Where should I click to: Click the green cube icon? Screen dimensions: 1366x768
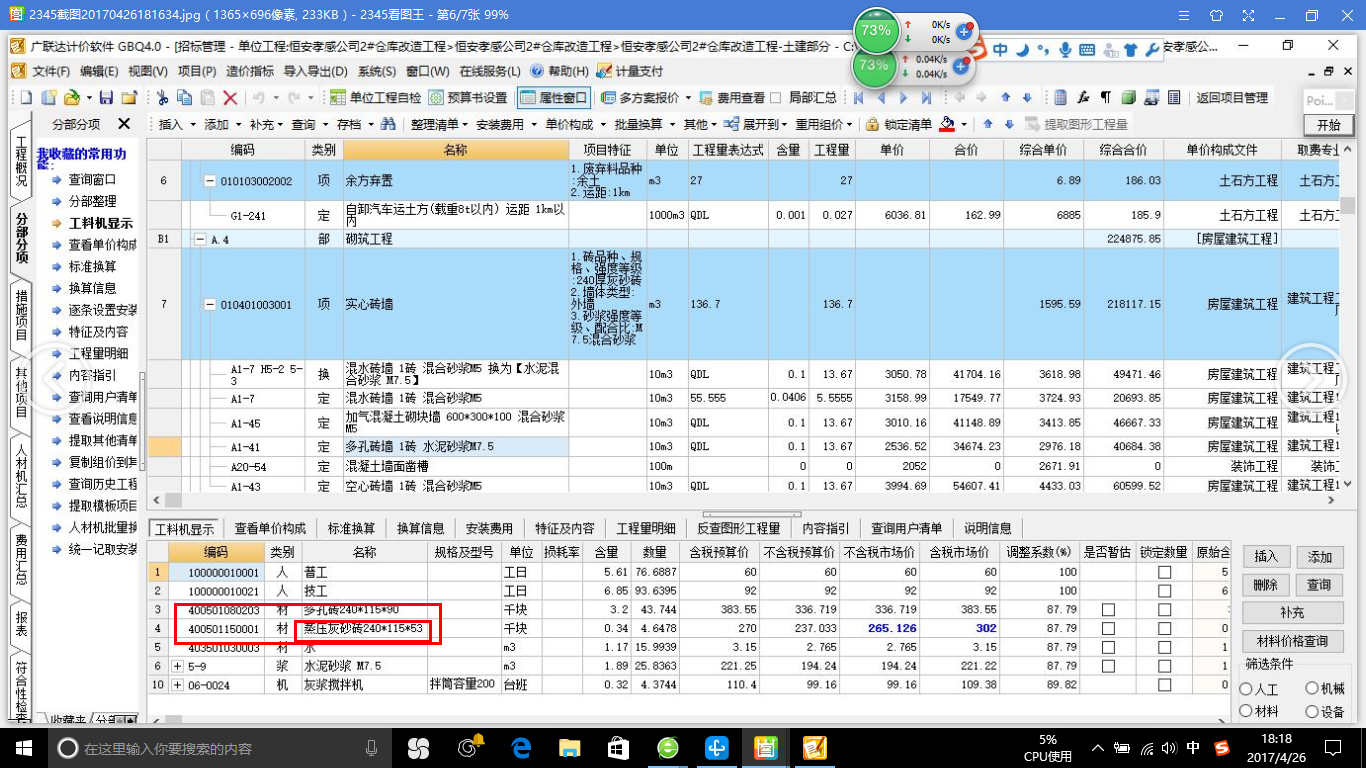(1128, 97)
